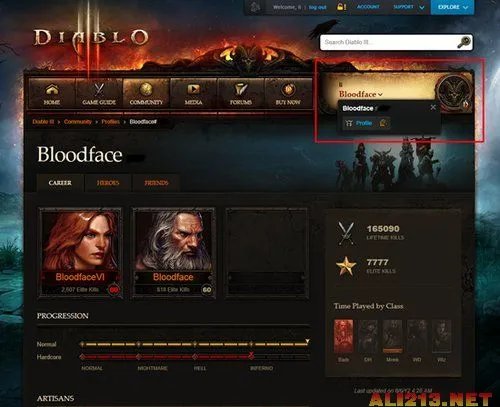The width and height of the screenshot is (500, 407).
Task: Expand the Explore dropdown menu
Action: click(452, 7)
